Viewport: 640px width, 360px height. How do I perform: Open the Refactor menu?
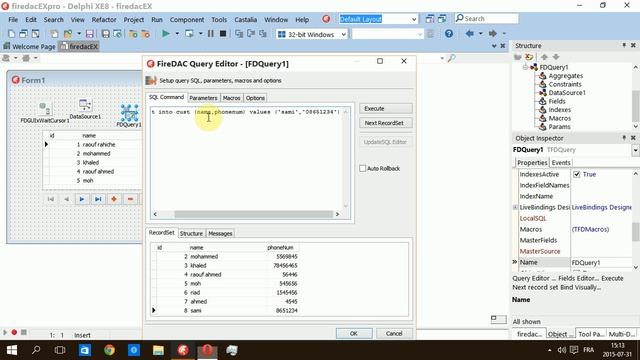coord(104,20)
